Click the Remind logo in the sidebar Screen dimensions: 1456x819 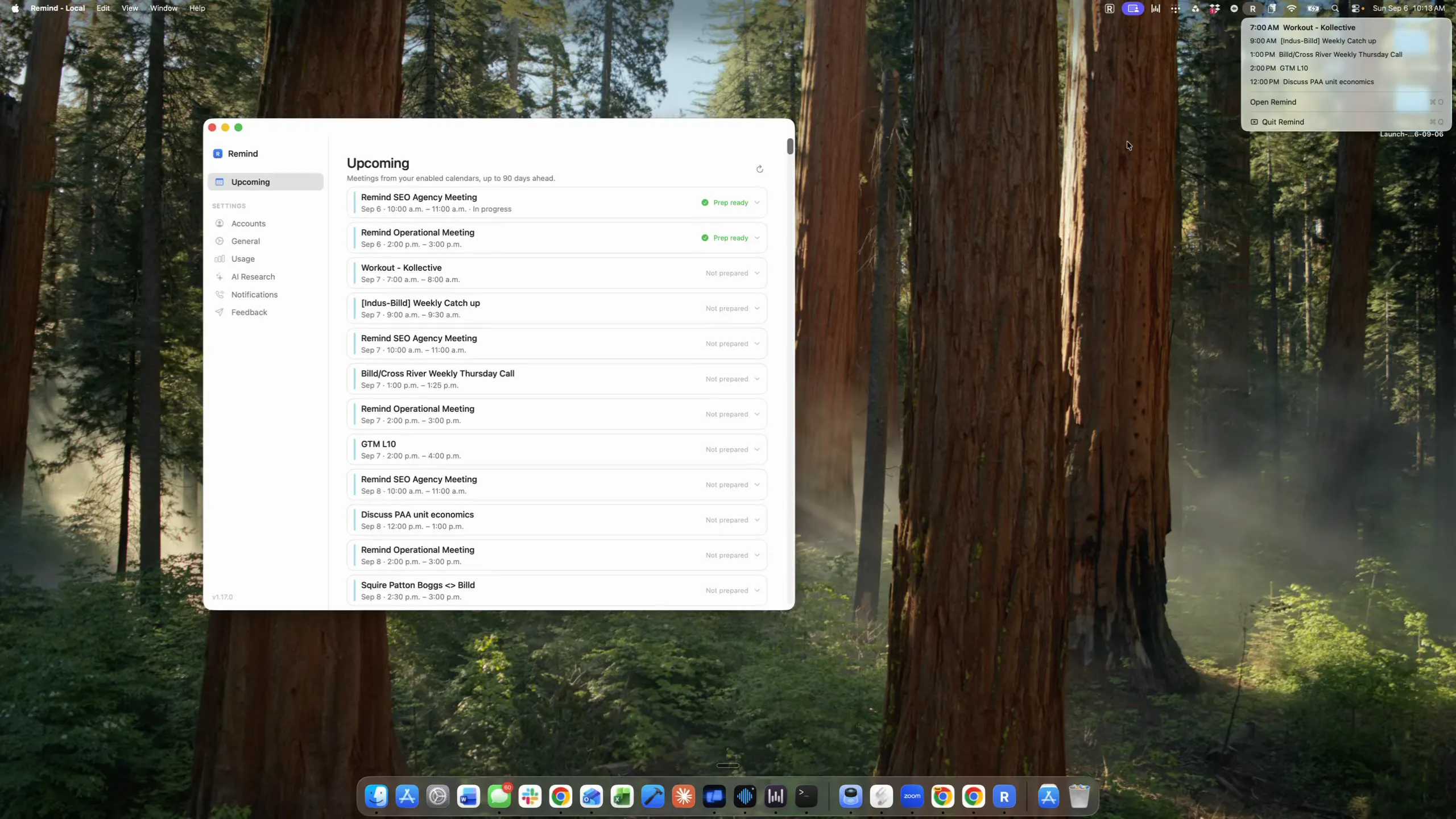pos(218,154)
